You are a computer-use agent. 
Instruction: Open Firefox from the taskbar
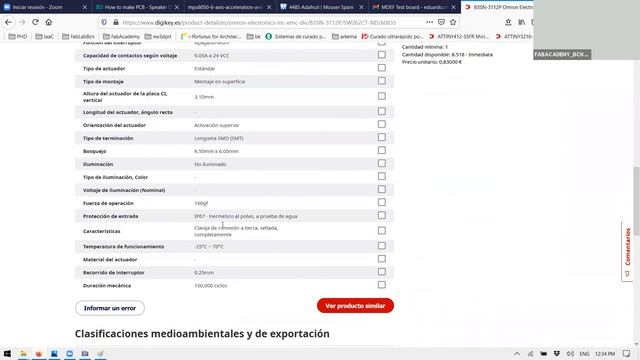(39, 353)
